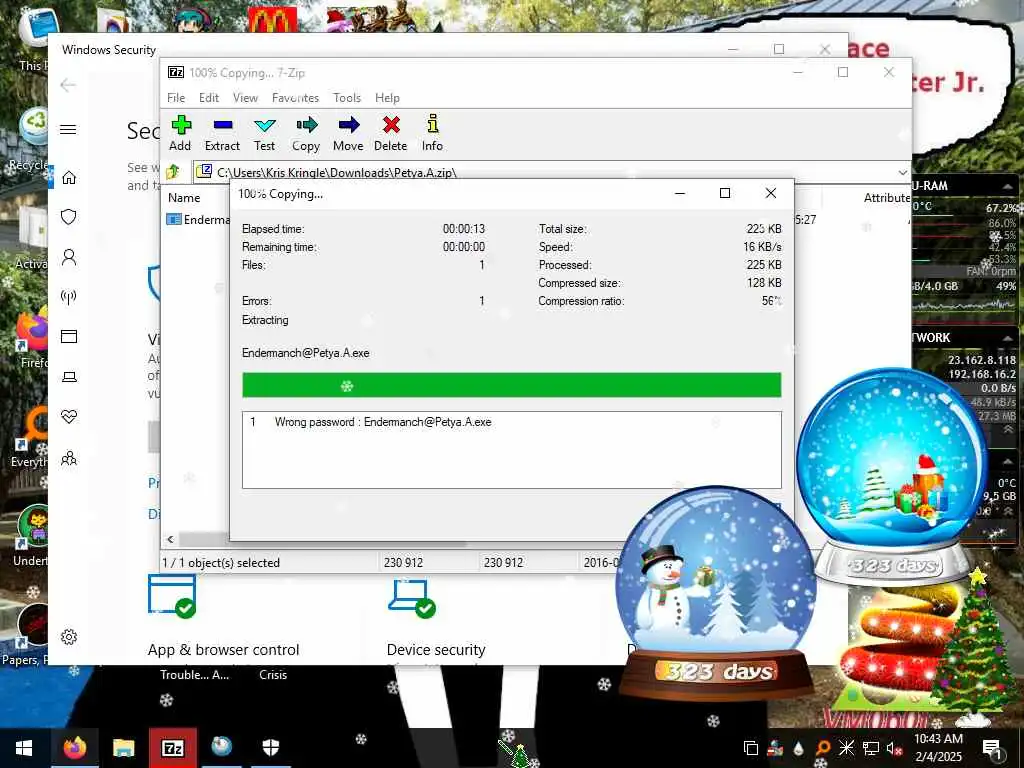
Task: Open Home in Windows Security sidebar
Action: (x=69, y=178)
